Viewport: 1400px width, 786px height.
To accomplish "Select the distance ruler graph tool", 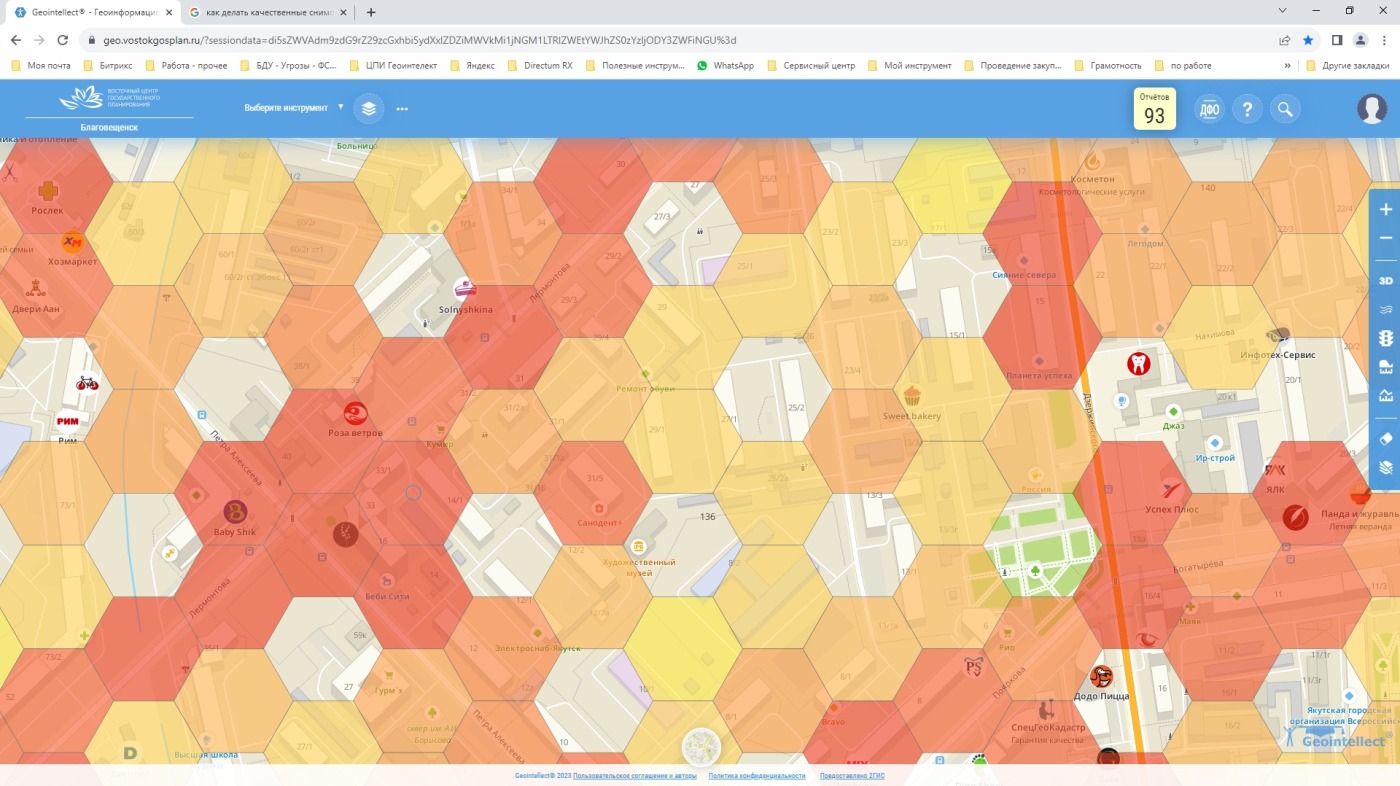I will point(1385,396).
